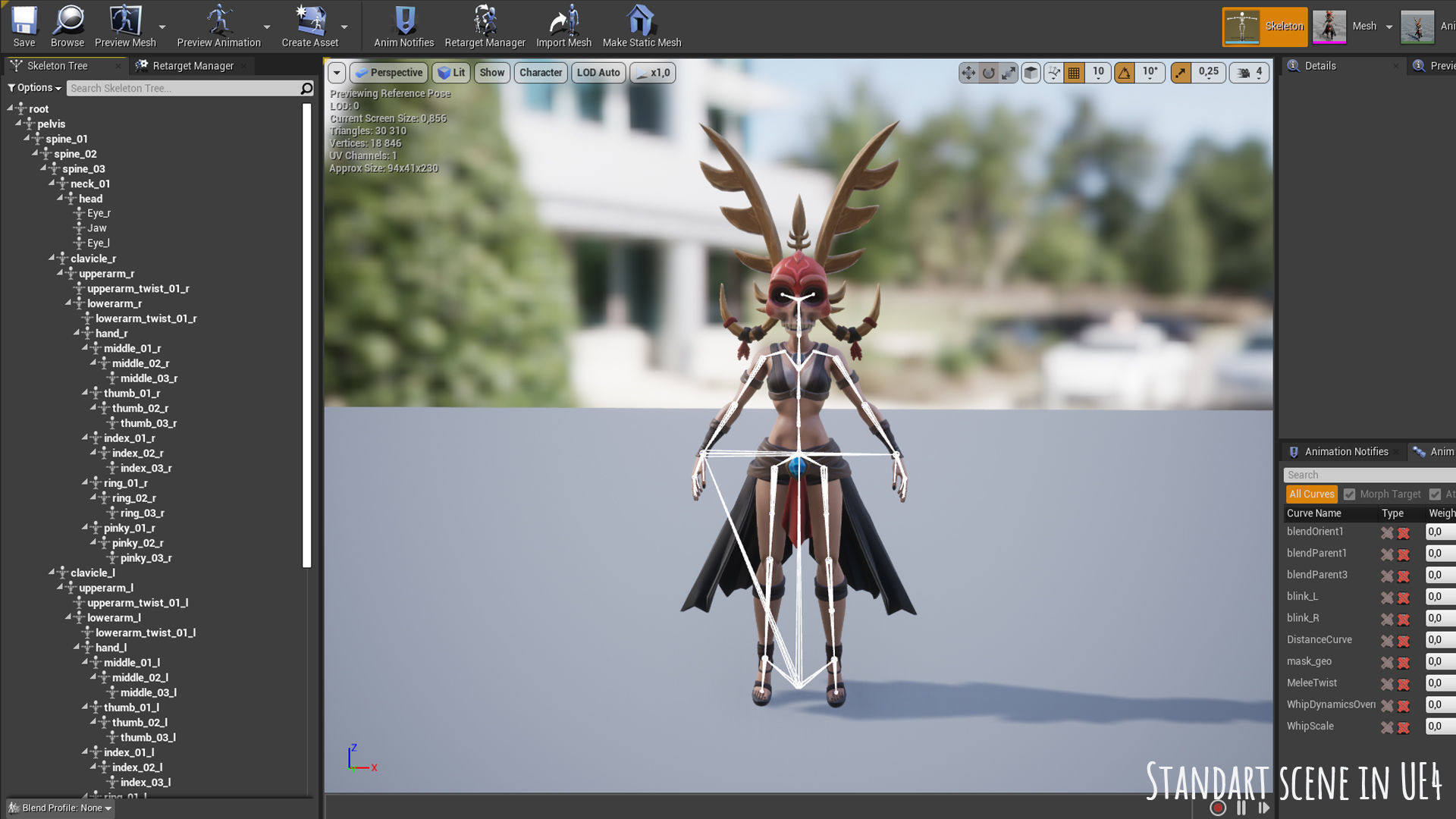The image size is (1456, 819).
Task: Select the lowerarm_twist_01_l bone
Action: click(146, 632)
